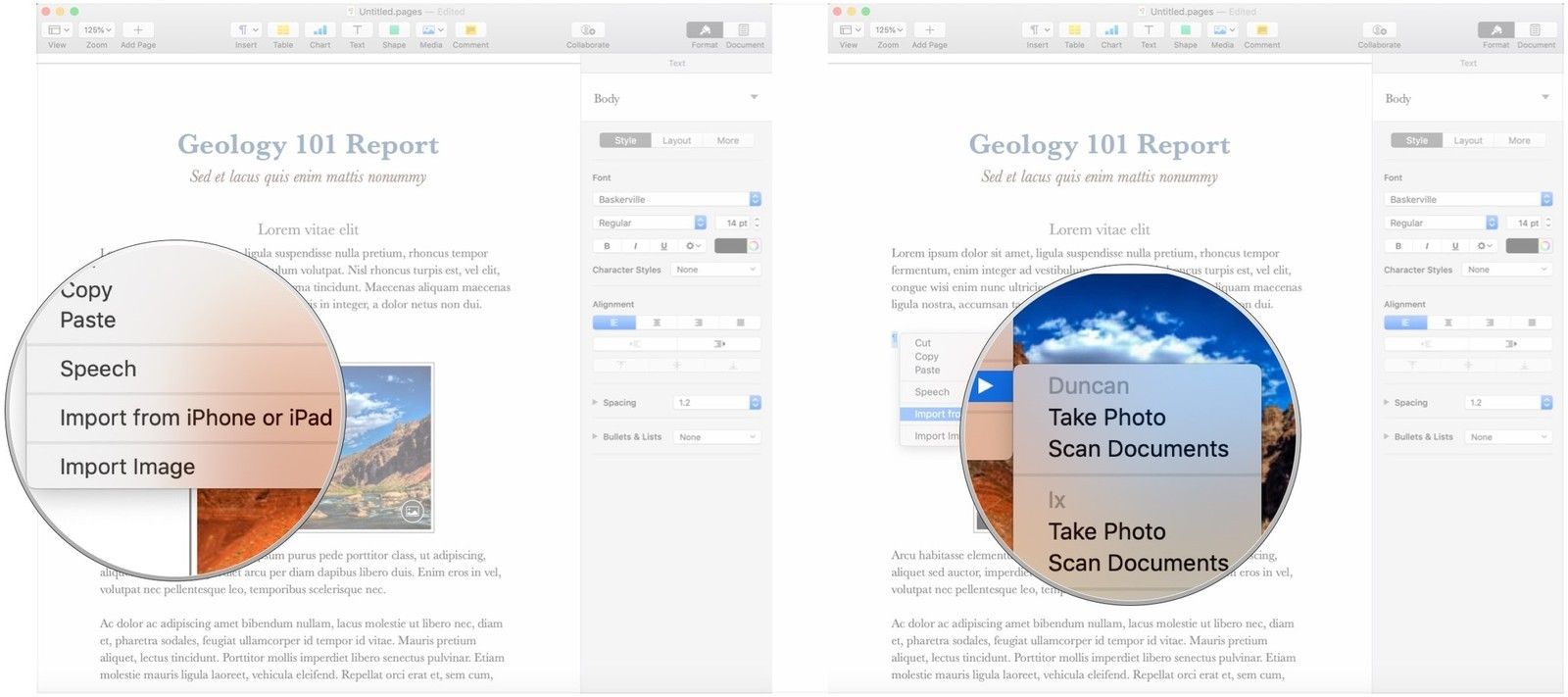Toggle Italic formatting in the right window sidebar
This screenshot has width=1568, height=697.
1427,246
